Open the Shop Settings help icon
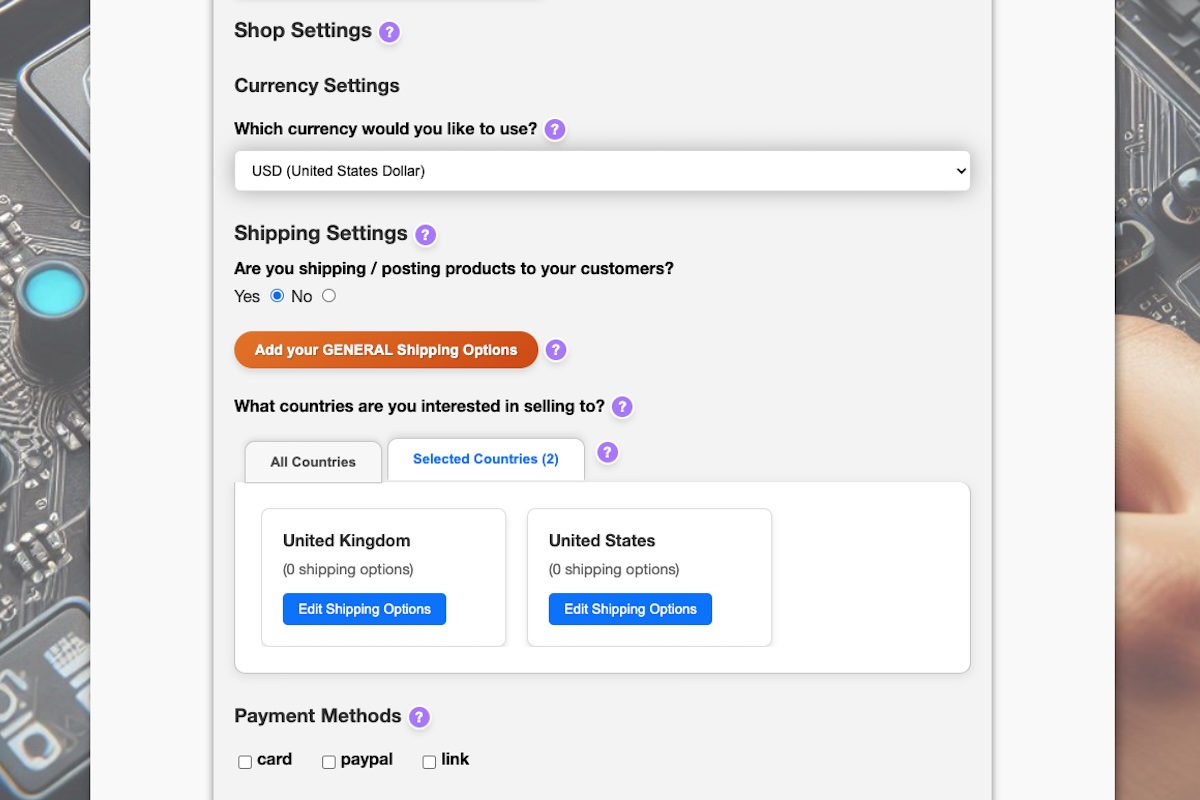1200x800 pixels. point(389,32)
